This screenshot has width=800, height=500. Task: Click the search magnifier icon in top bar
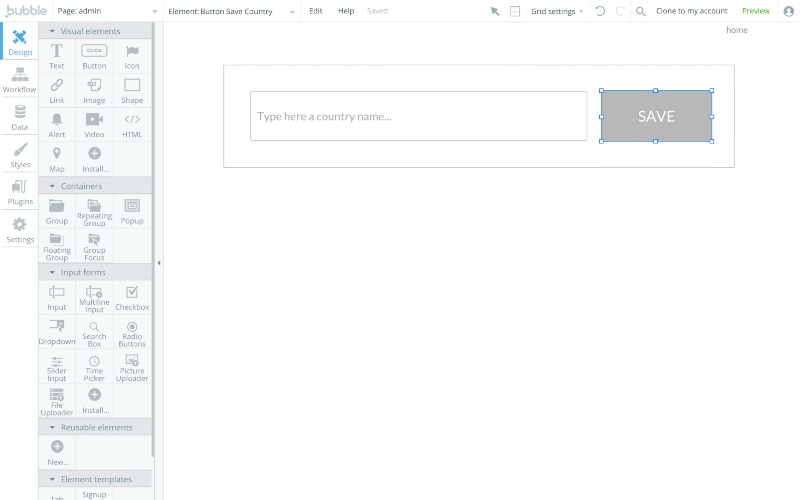[x=640, y=11]
